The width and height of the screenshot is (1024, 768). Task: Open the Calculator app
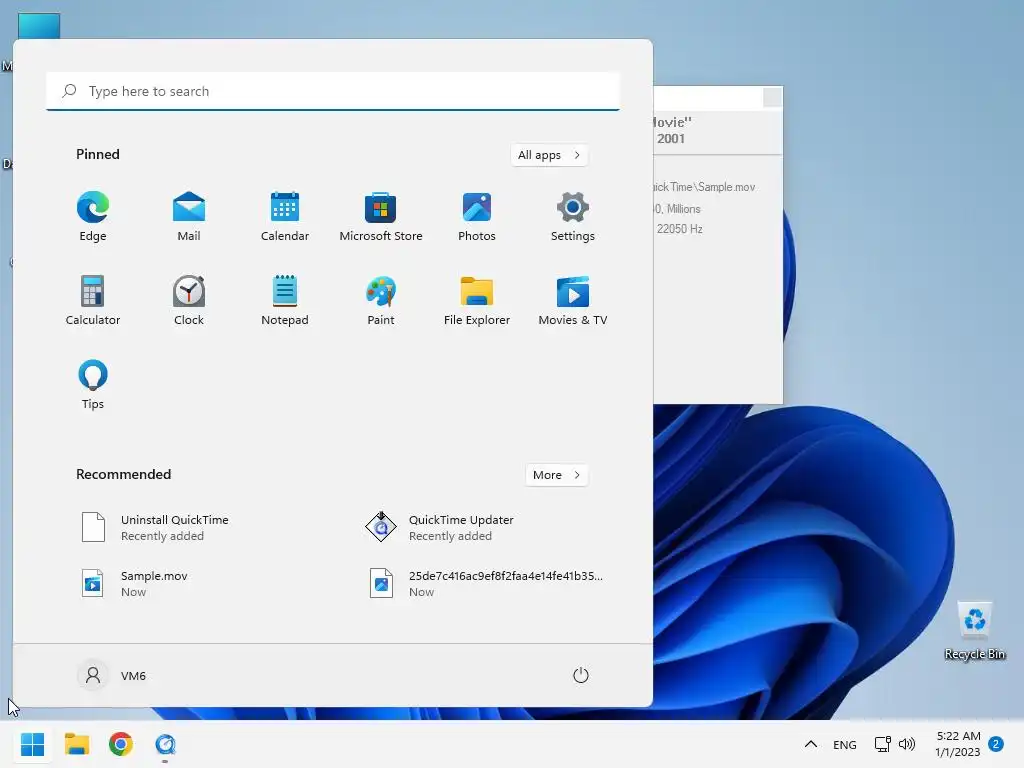[93, 300]
